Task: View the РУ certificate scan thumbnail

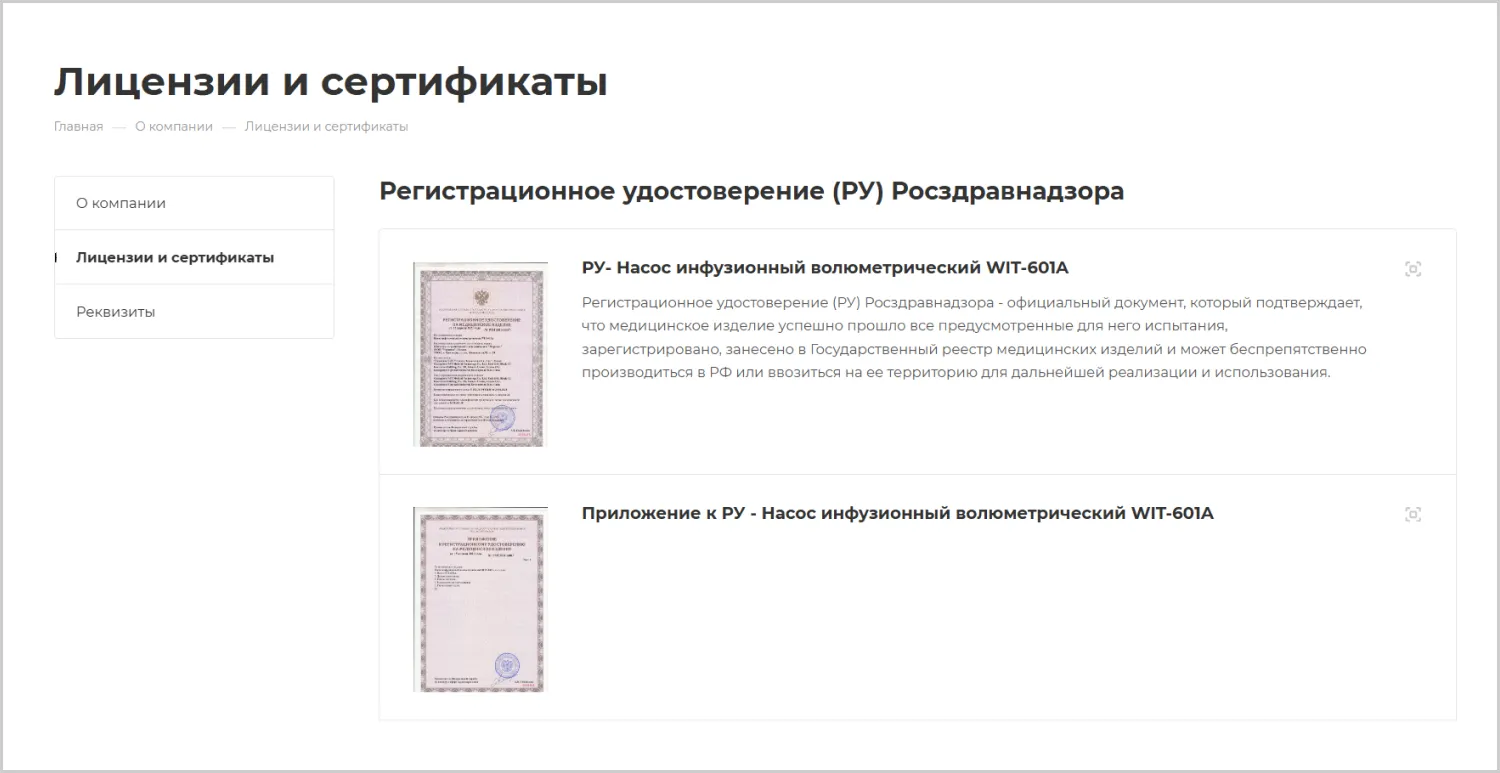Action: [x=480, y=354]
